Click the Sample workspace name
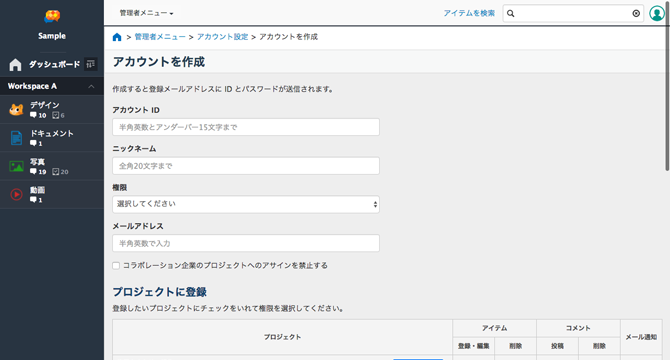The height and width of the screenshot is (360, 670). click(x=52, y=36)
